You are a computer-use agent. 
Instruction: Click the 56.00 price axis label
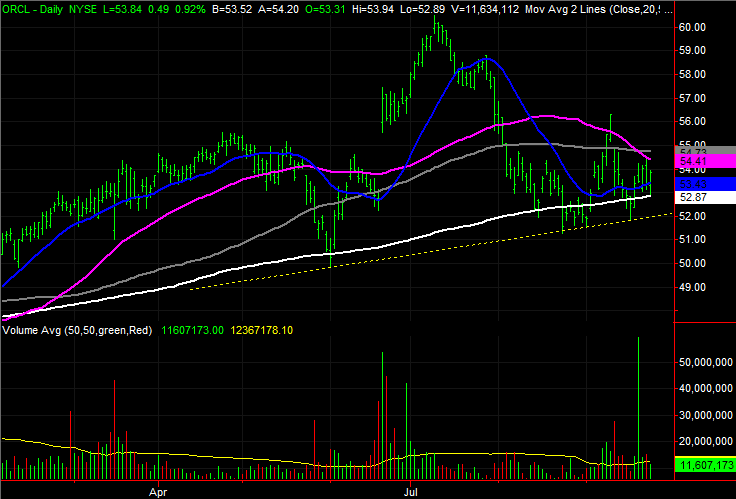(692, 122)
